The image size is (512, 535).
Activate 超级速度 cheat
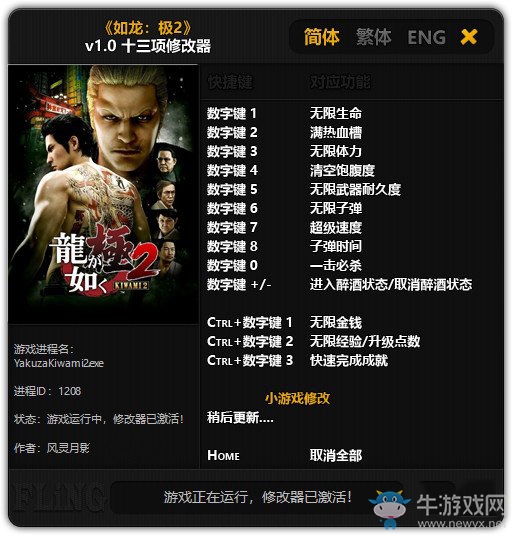tap(336, 227)
